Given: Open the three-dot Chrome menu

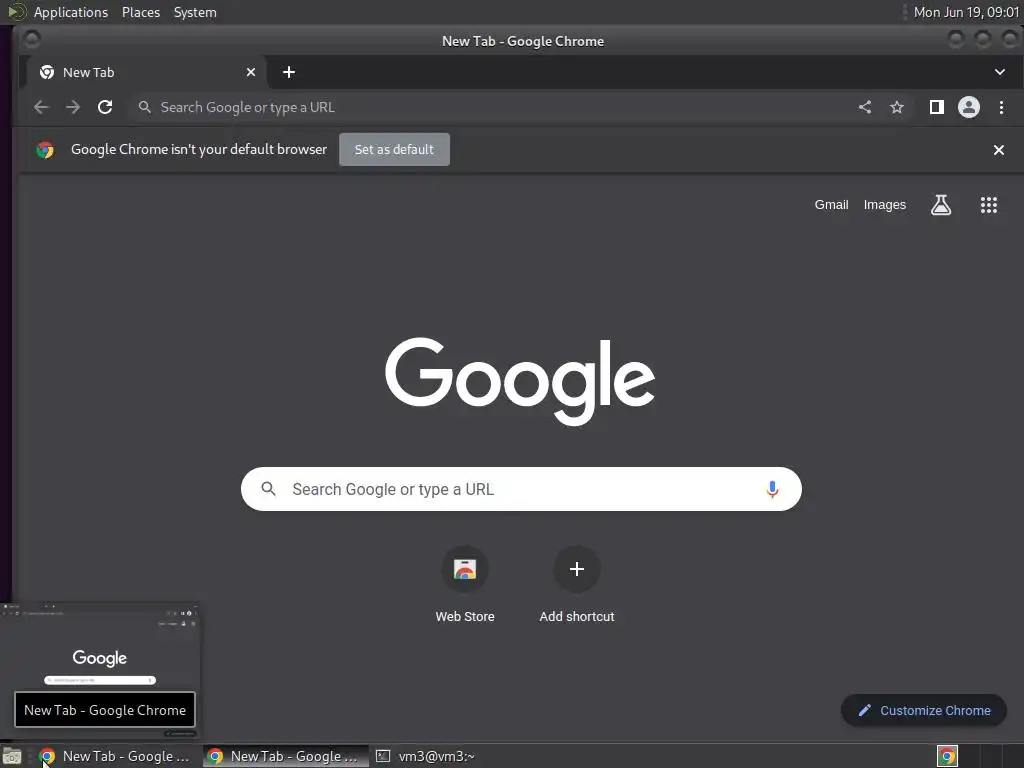Looking at the screenshot, I should [x=1001, y=107].
